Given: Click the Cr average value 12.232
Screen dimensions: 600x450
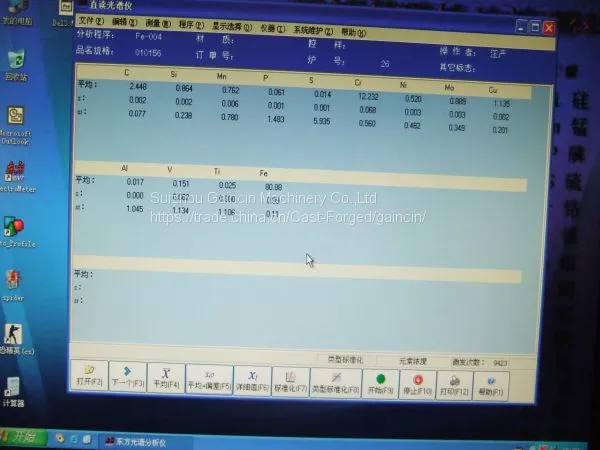Looking at the screenshot, I should point(368,96).
